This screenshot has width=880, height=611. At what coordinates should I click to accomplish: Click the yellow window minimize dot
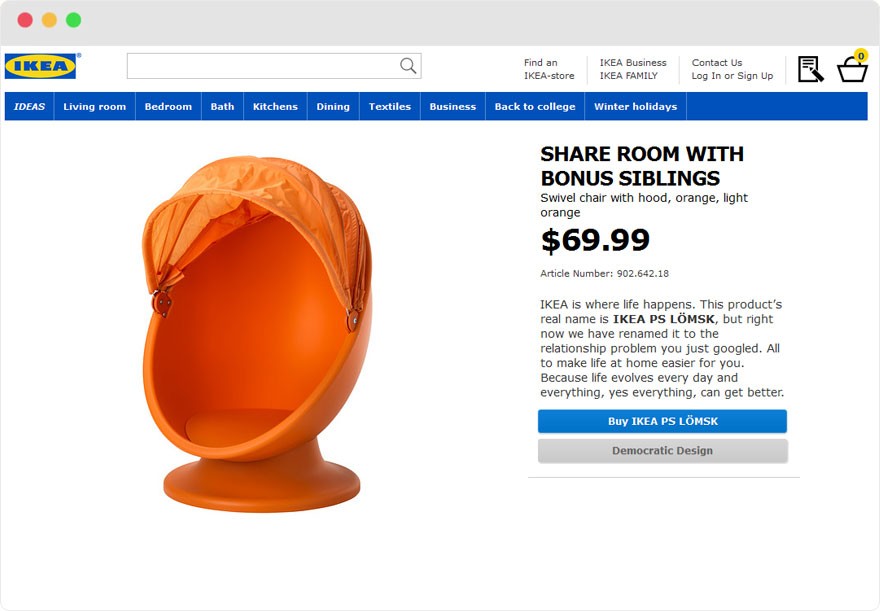coord(49,20)
